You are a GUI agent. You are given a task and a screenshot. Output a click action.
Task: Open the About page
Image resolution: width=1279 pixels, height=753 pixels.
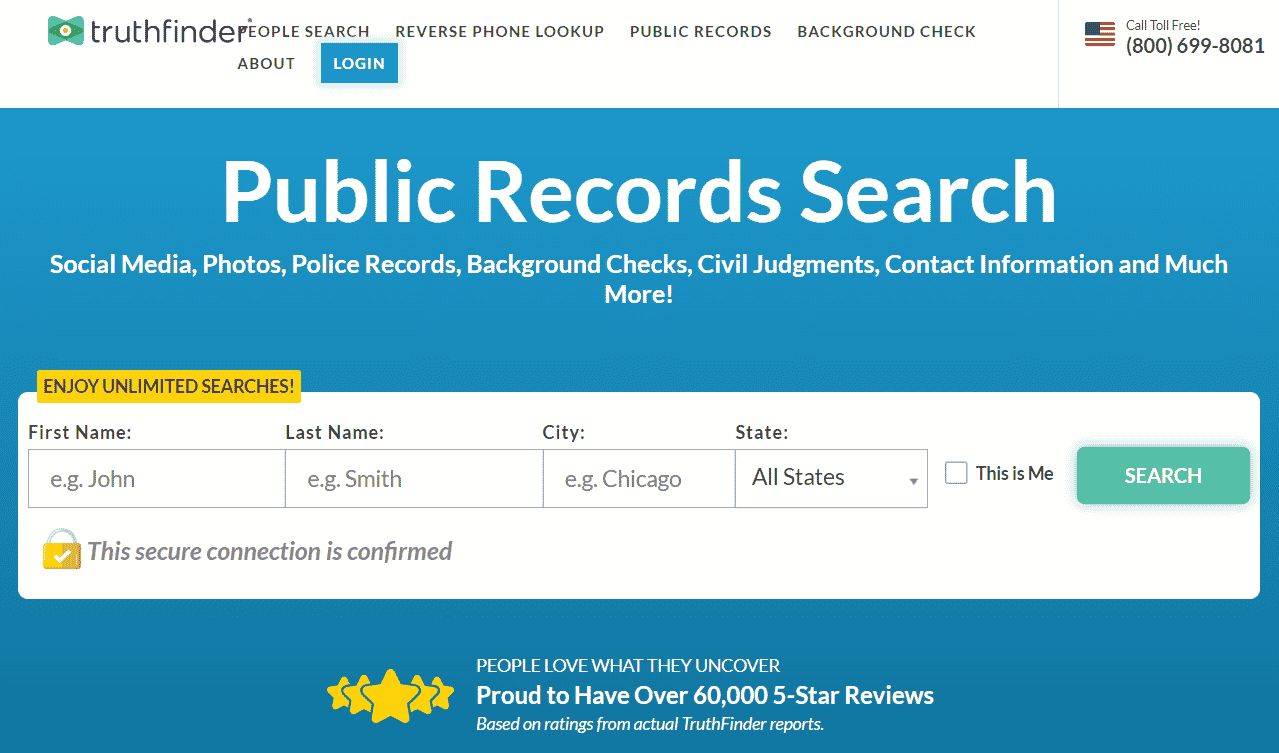[266, 64]
